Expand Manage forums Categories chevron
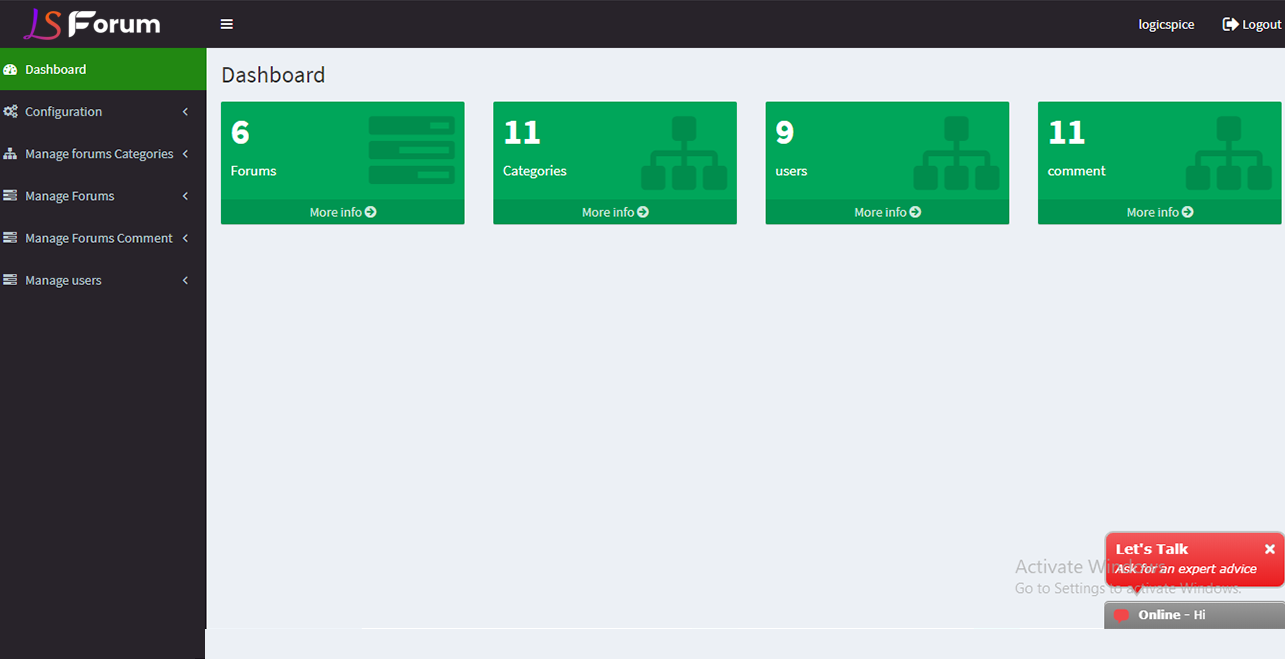Screen dimensions: 1285x659 click(x=185, y=153)
